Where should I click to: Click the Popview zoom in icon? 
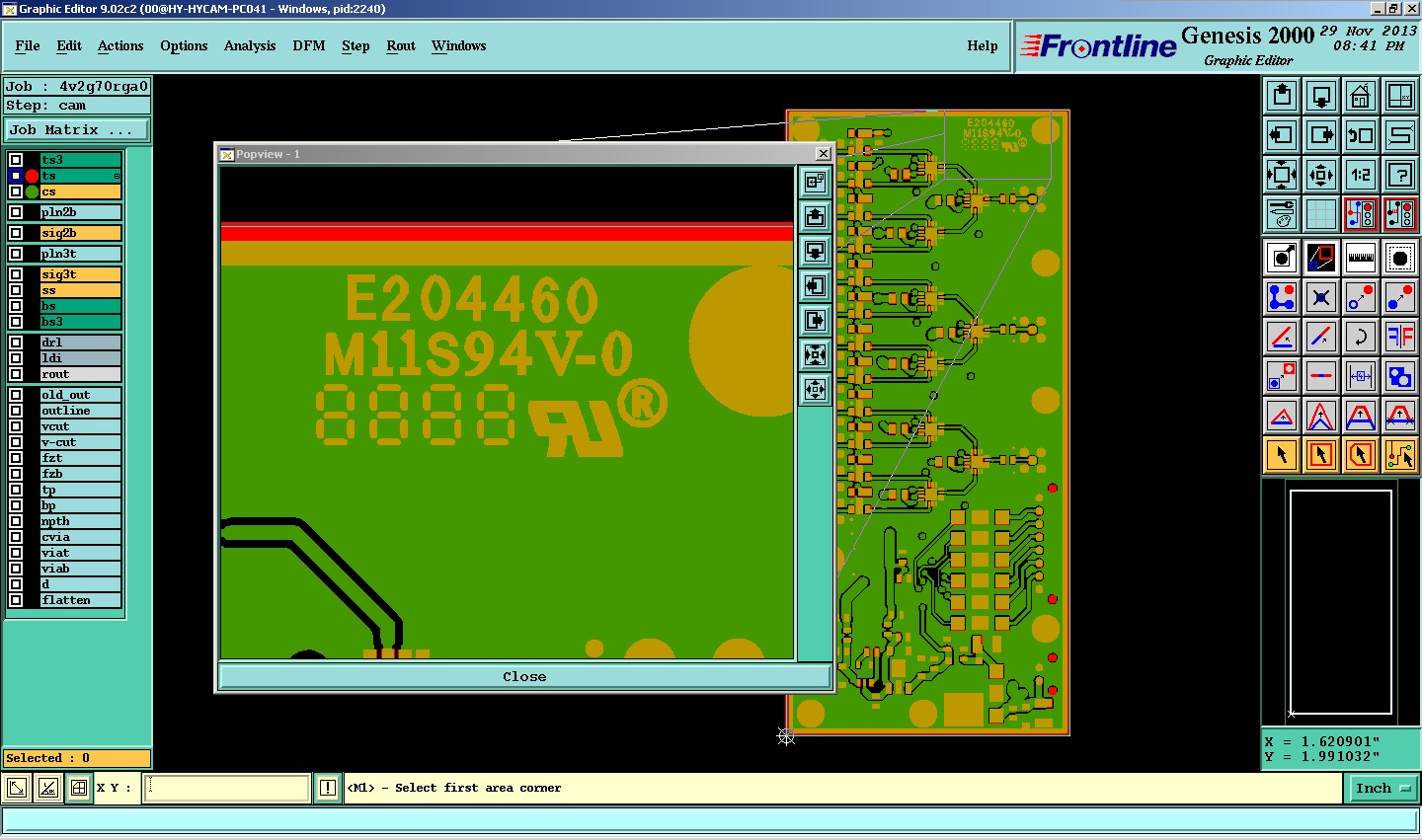click(815, 355)
